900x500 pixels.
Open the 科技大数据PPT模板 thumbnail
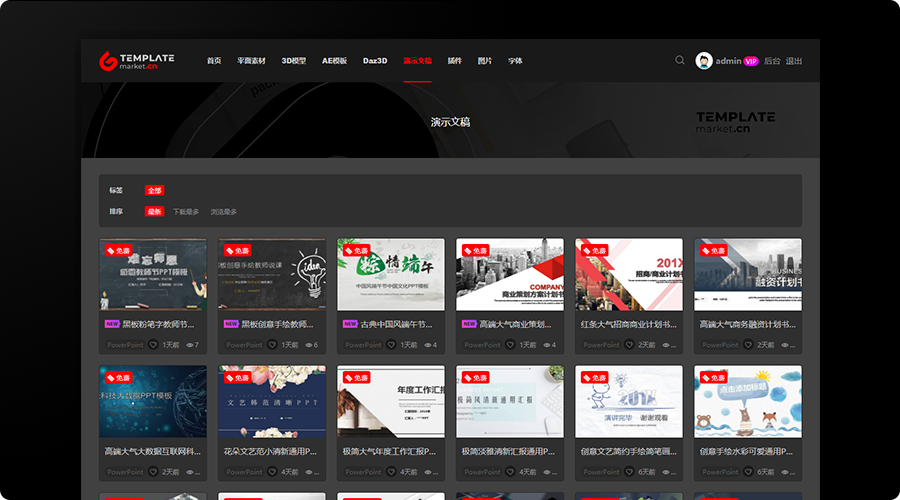153,401
